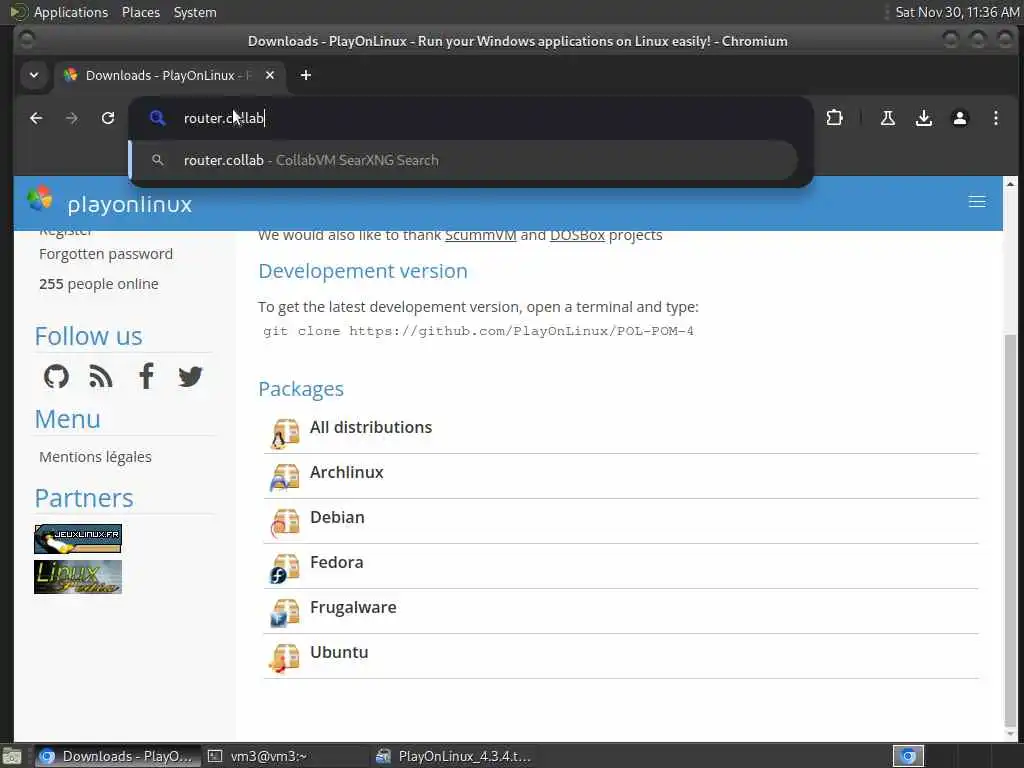Open the Chromium downloads icon
This screenshot has height=768, width=1024.
pyautogui.click(x=924, y=118)
